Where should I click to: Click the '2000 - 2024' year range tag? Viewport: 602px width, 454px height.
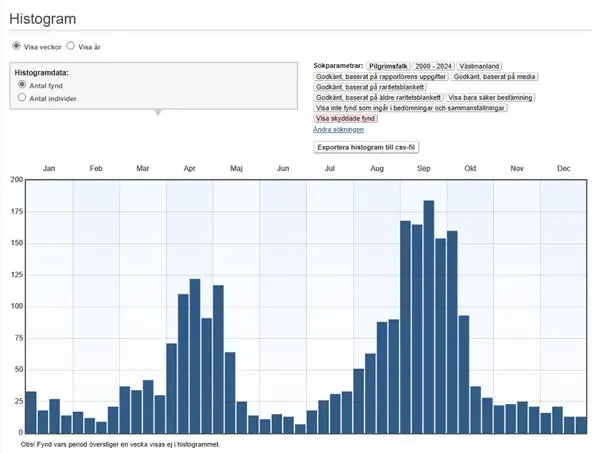tap(435, 66)
